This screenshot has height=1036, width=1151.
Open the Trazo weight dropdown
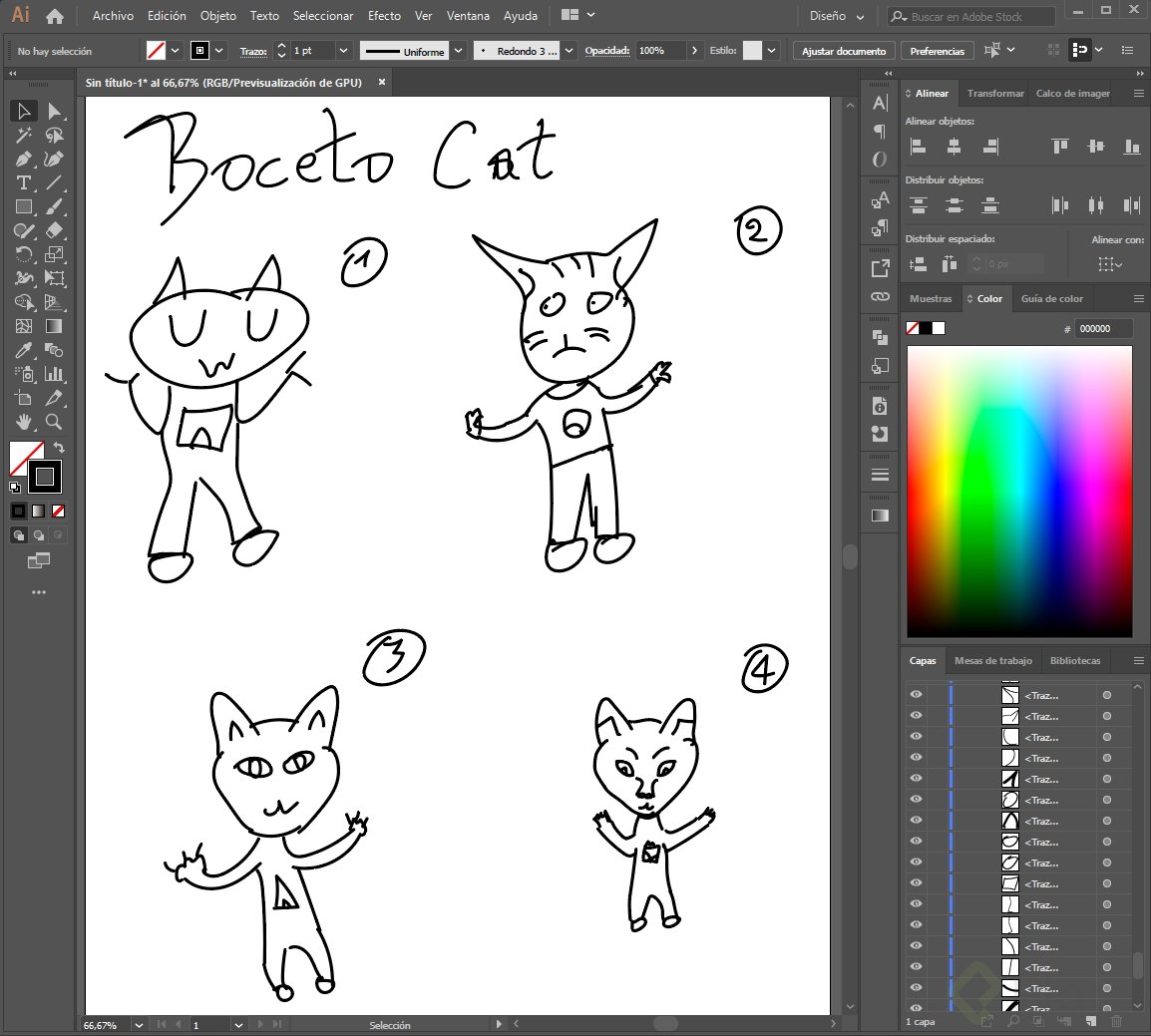click(343, 50)
